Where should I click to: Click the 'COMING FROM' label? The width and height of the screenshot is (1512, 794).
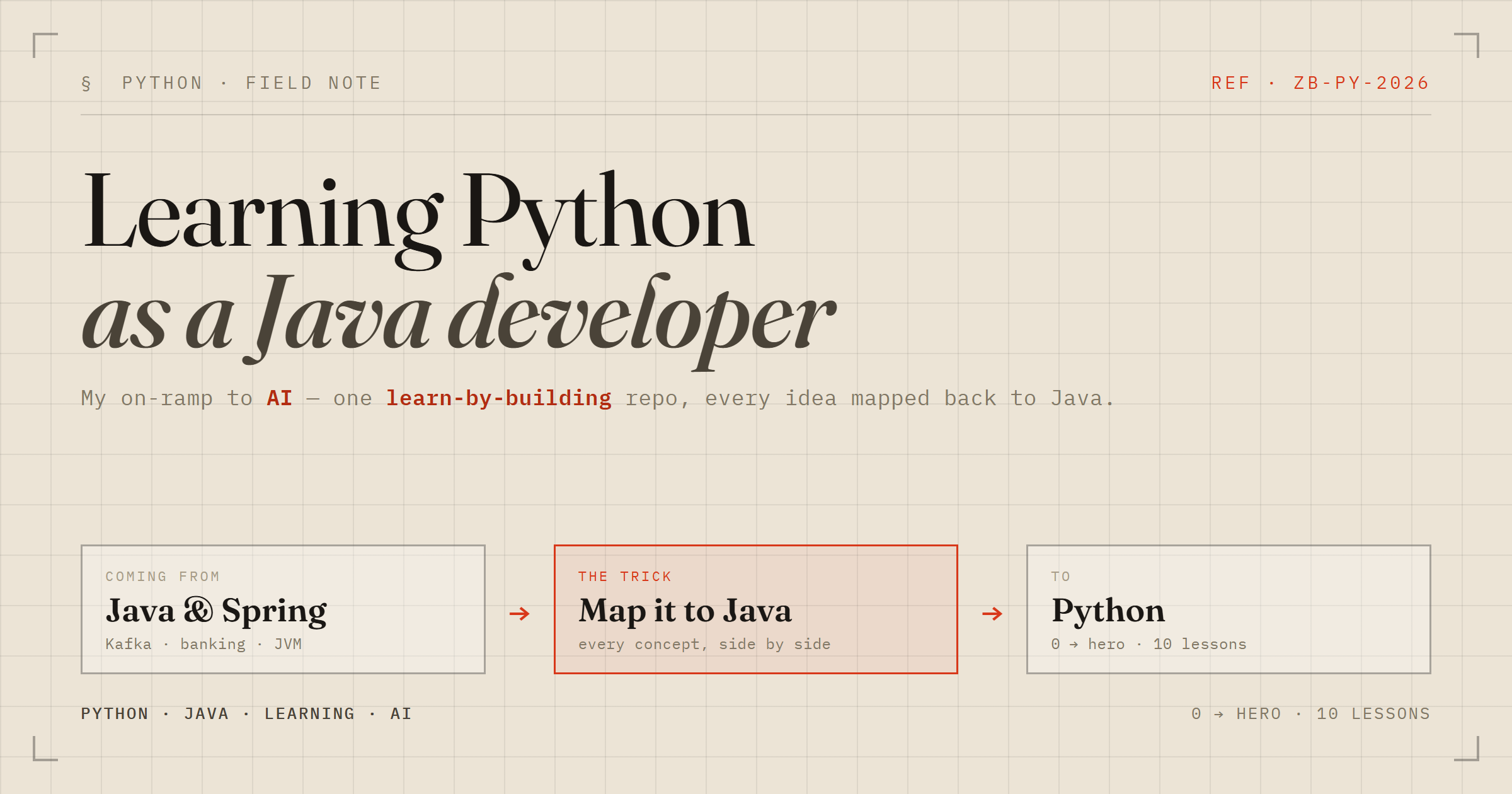163,577
